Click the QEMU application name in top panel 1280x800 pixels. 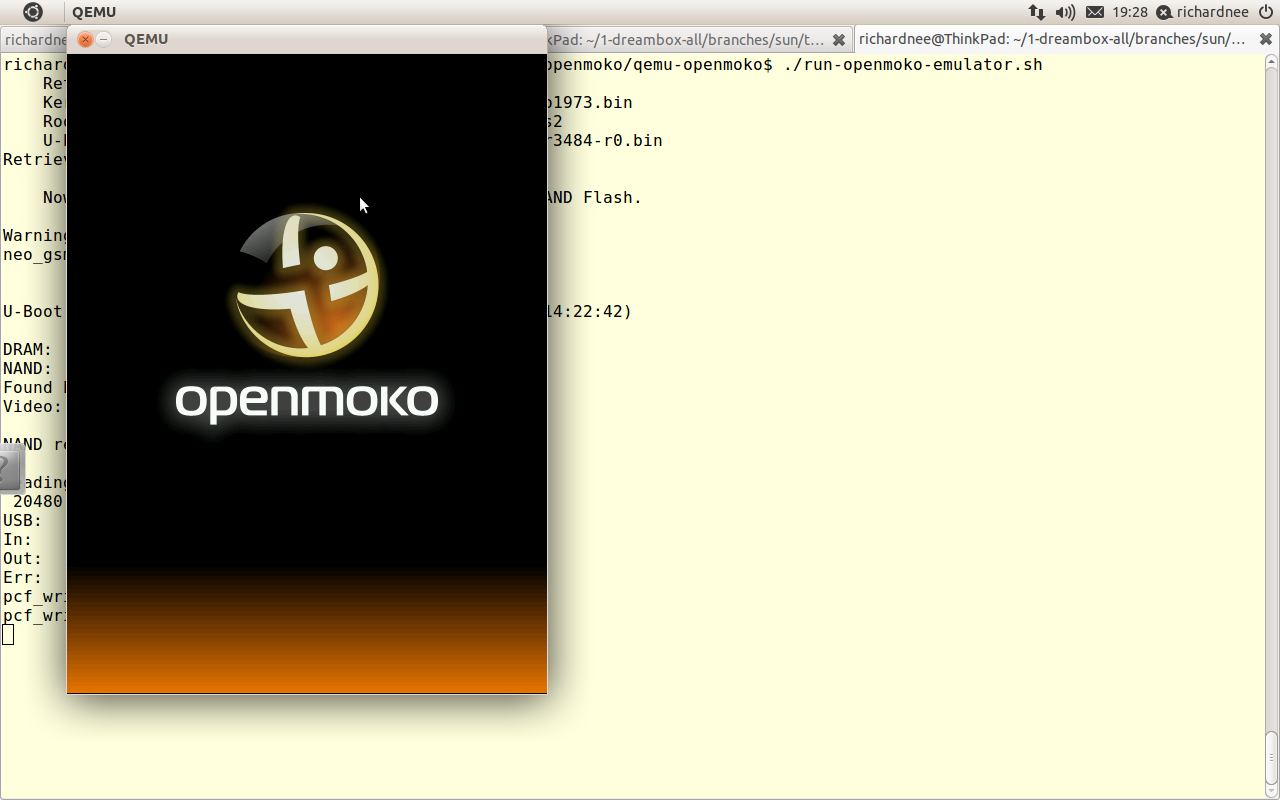pos(94,12)
